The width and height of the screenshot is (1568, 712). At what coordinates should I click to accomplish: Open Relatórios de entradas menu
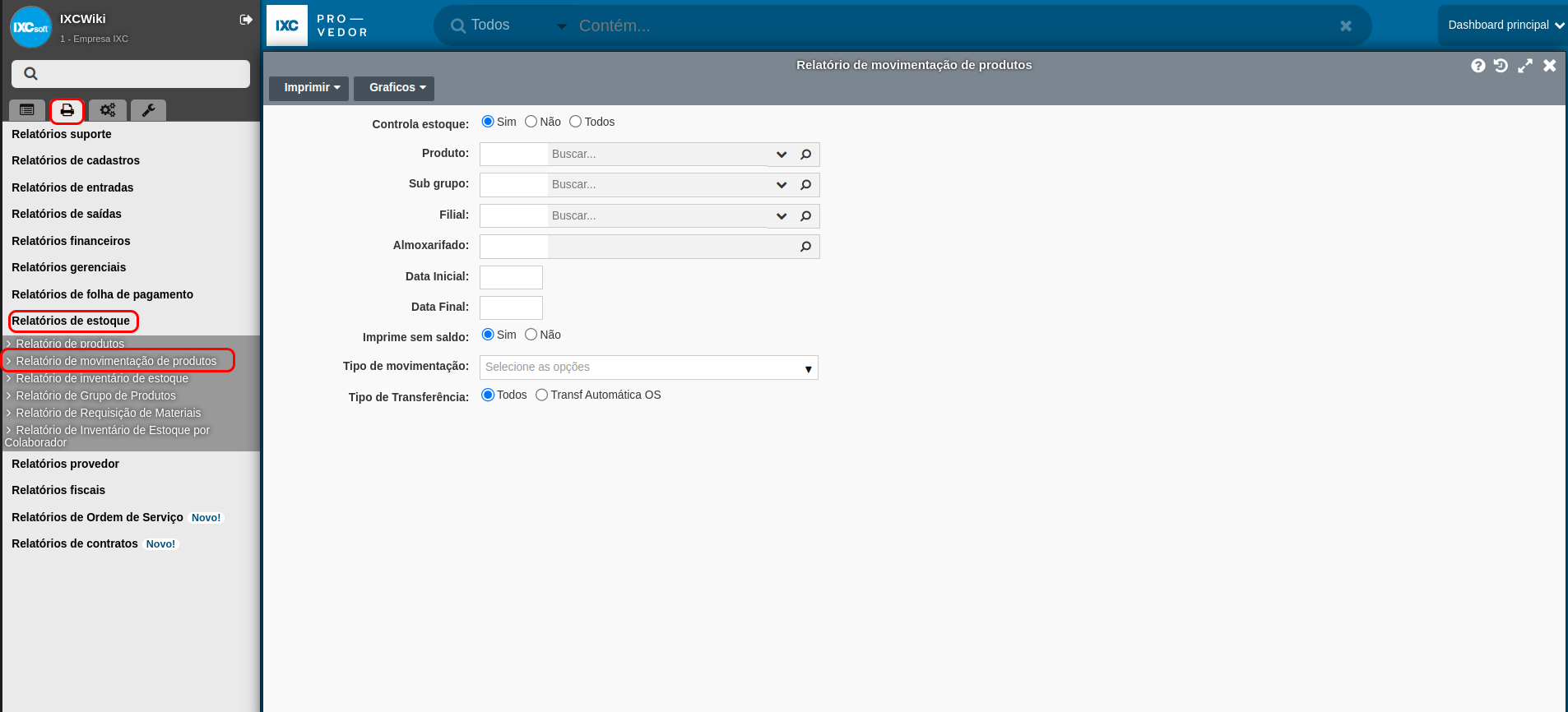[x=72, y=187]
